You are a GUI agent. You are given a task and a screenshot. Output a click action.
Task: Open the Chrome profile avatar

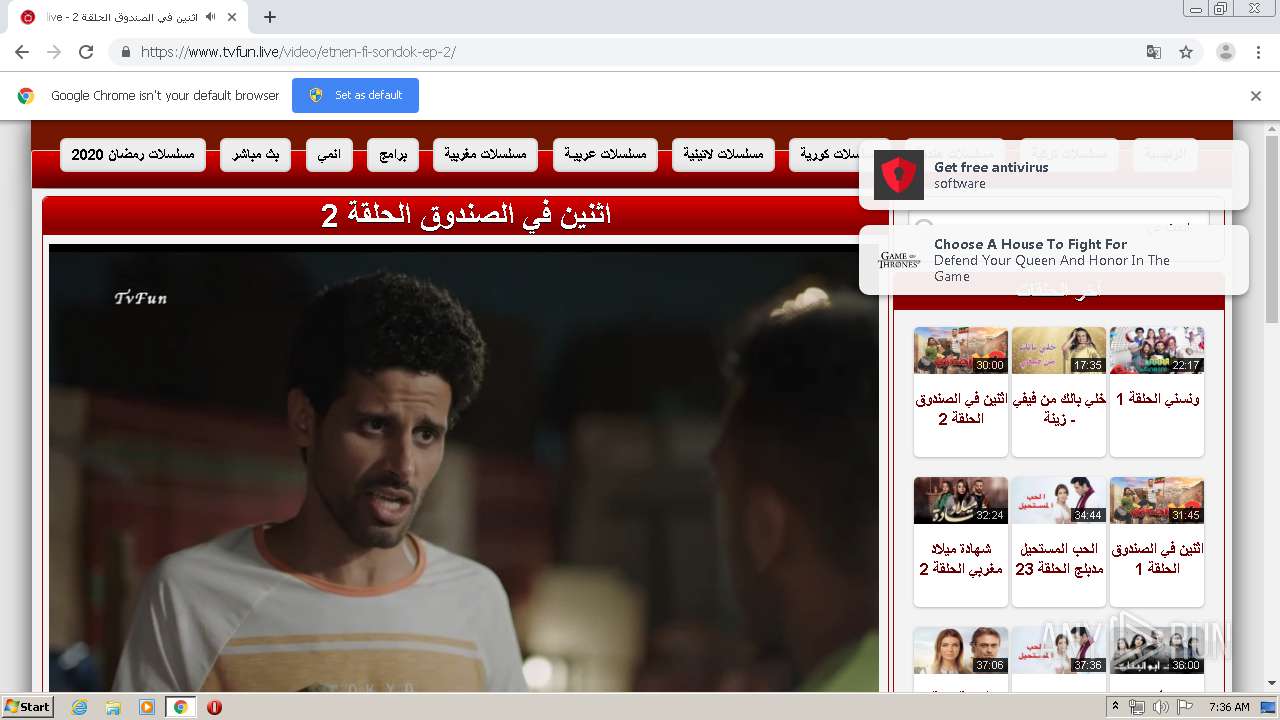coord(1225,52)
